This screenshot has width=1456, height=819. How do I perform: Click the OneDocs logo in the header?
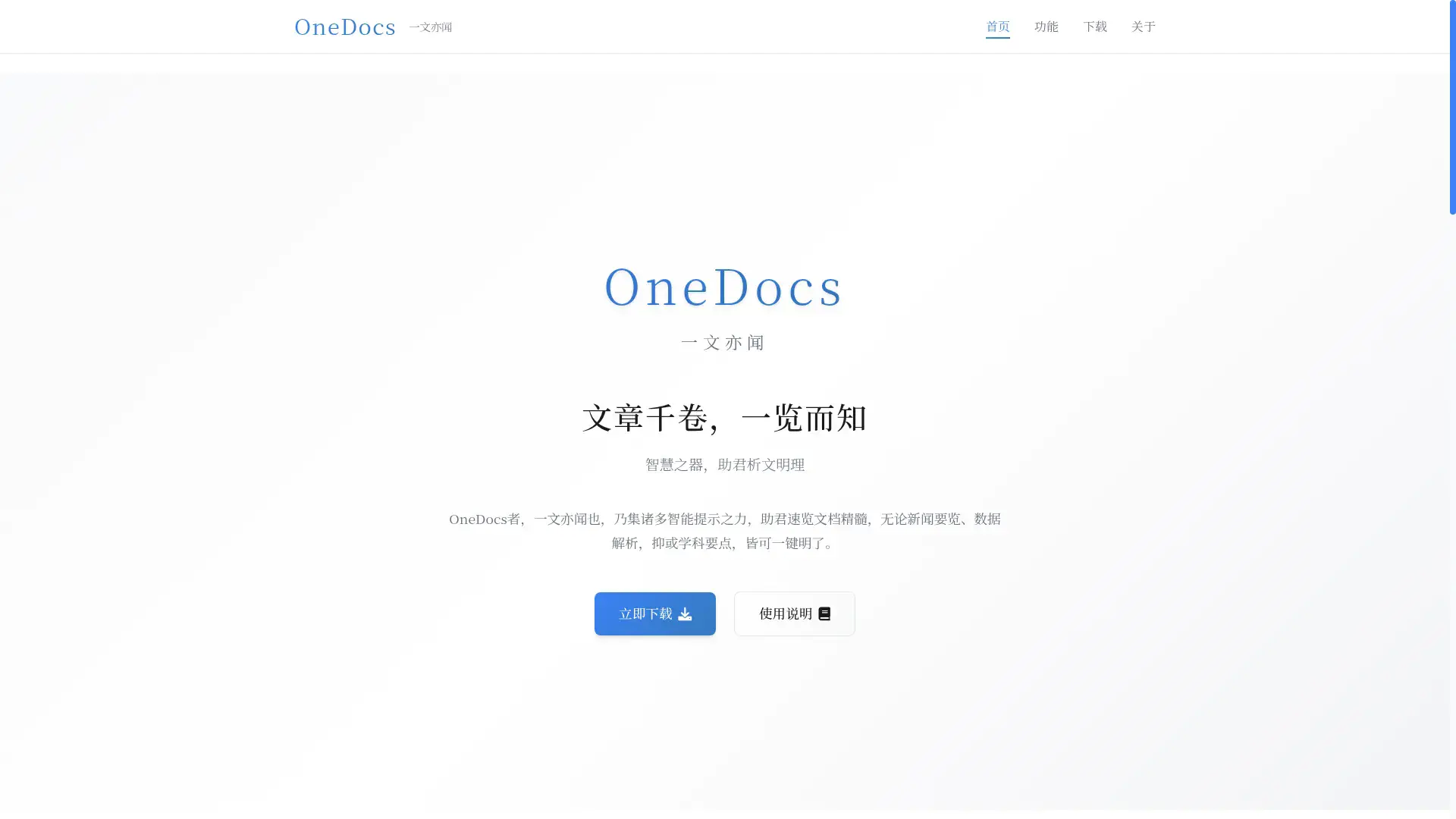(x=345, y=27)
